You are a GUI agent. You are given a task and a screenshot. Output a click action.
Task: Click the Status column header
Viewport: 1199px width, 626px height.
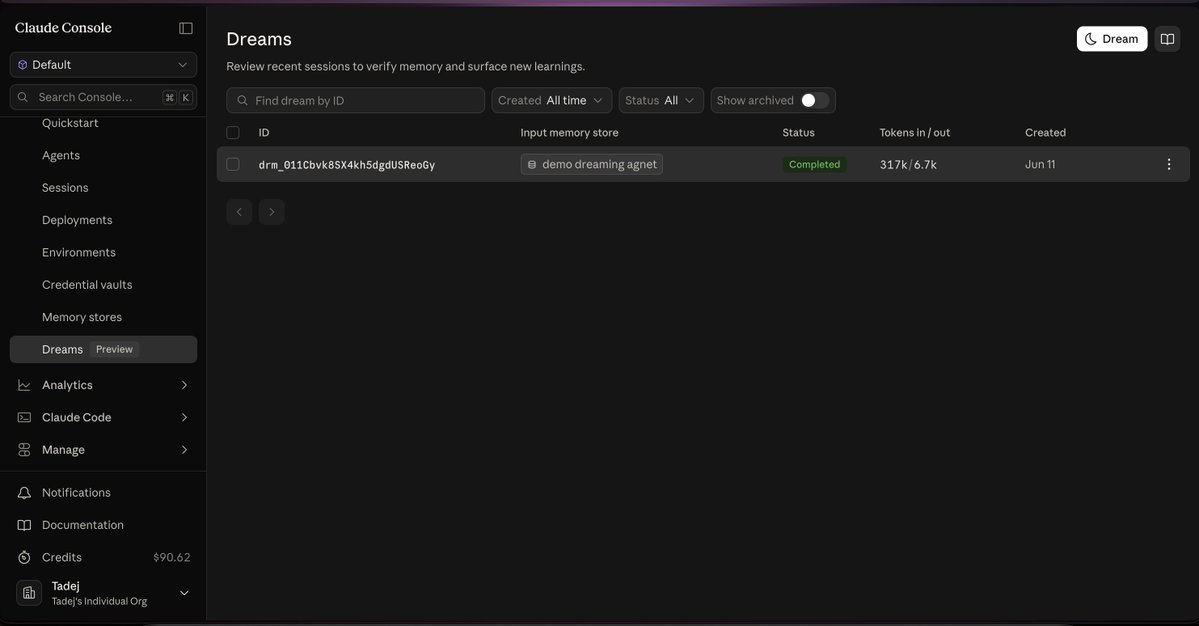click(798, 132)
